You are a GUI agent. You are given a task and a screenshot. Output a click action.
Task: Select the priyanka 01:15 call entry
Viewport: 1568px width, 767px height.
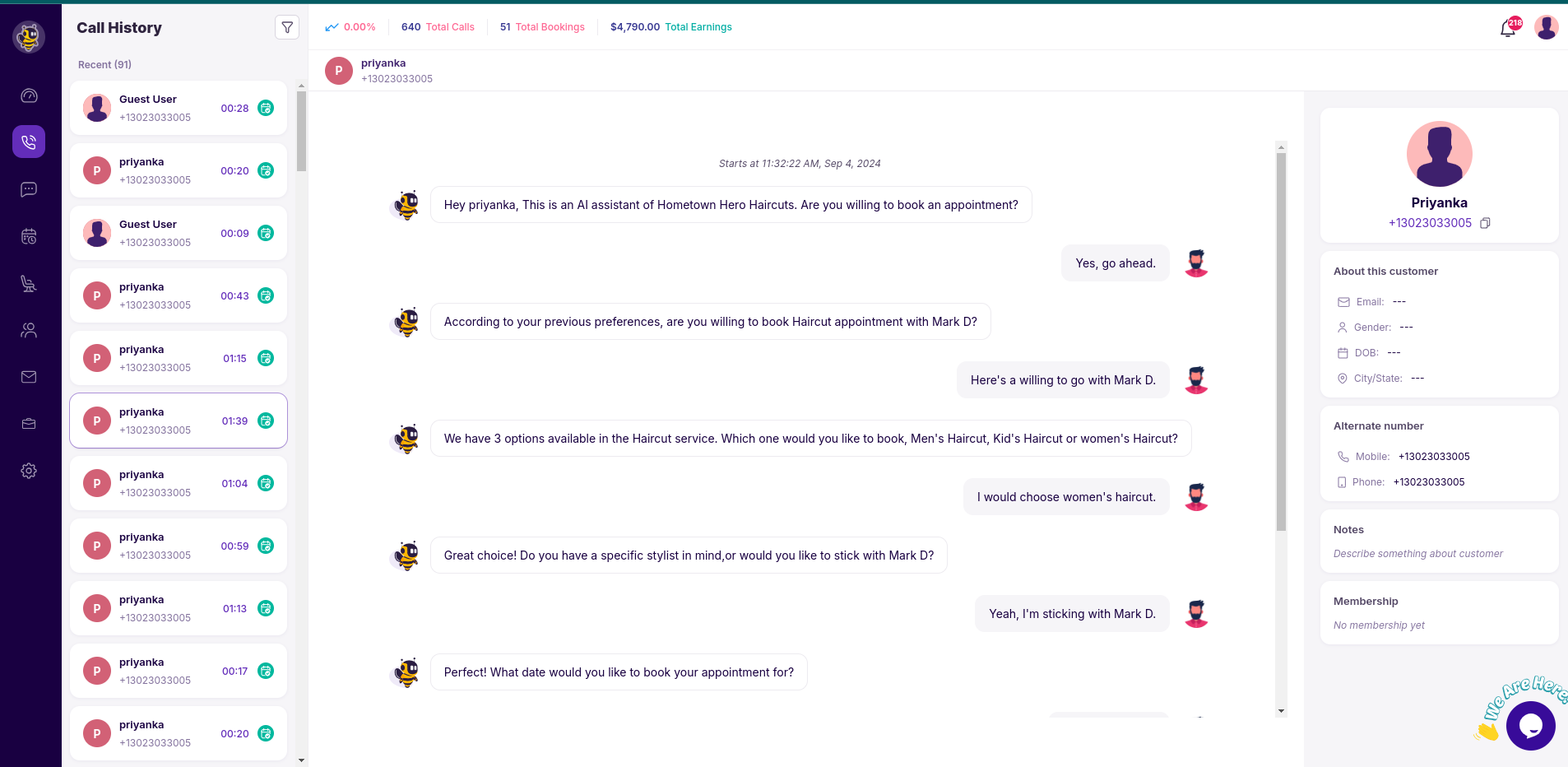click(x=178, y=358)
